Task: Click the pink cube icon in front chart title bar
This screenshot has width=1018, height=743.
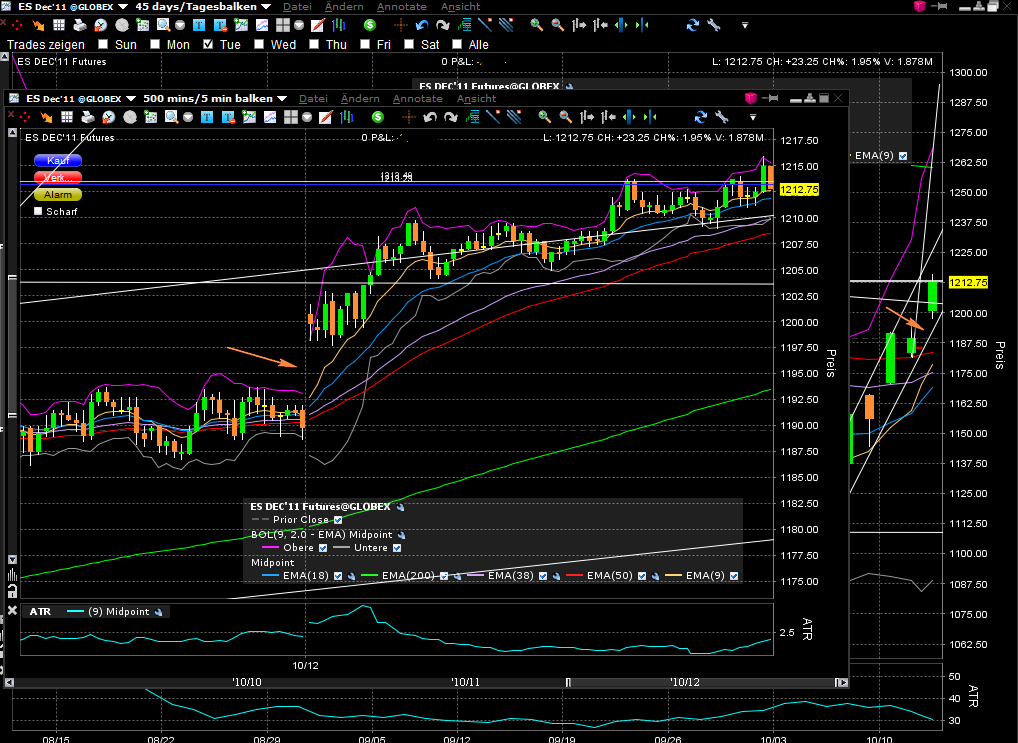Action: tap(751, 98)
